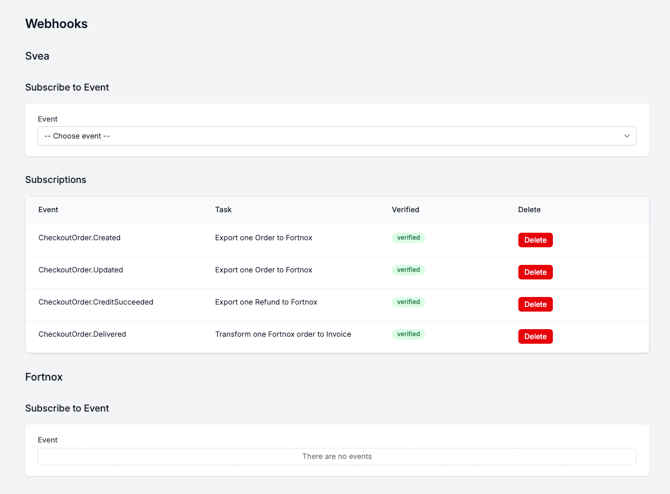This screenshot has width=670, height=494.
Task: Delete the CheckoutOrder.Updated subscription
Action: point(535,272)
